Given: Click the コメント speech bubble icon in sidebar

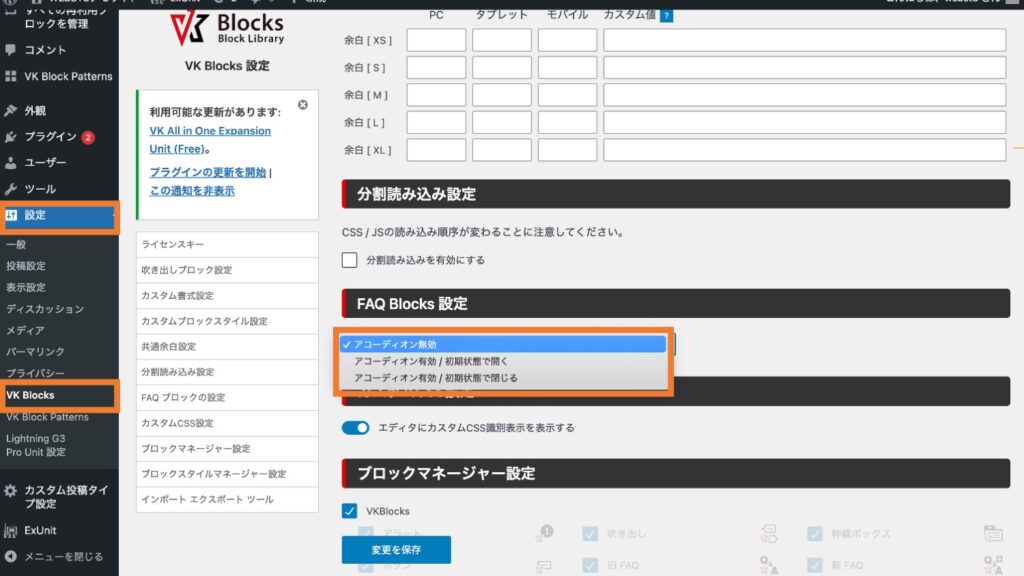Looking at the screenshot, I should click(11, 49).
